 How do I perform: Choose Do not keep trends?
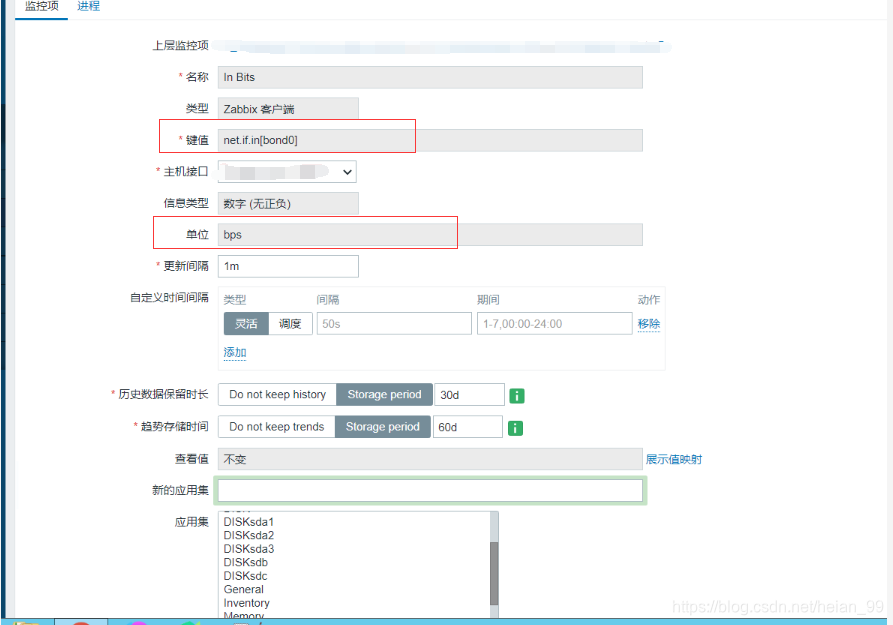coord(277,427)
